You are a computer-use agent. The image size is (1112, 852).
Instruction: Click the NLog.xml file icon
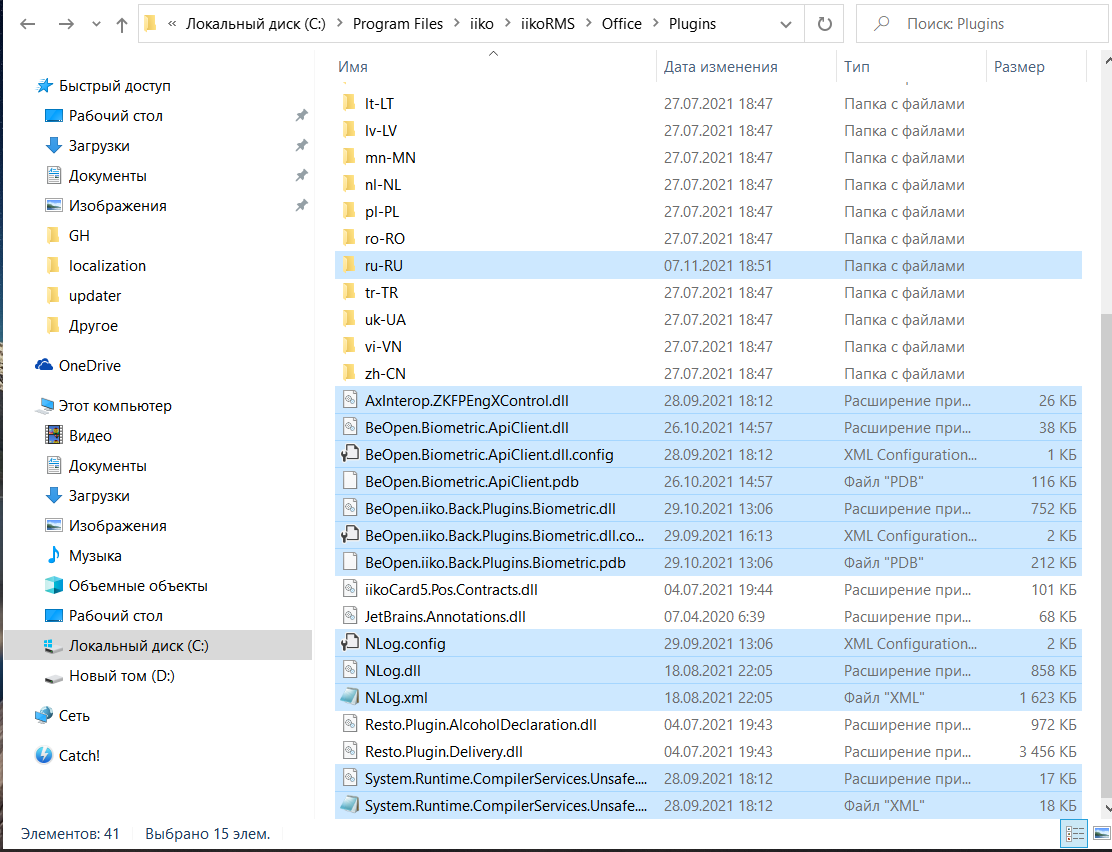click(350, 697)
